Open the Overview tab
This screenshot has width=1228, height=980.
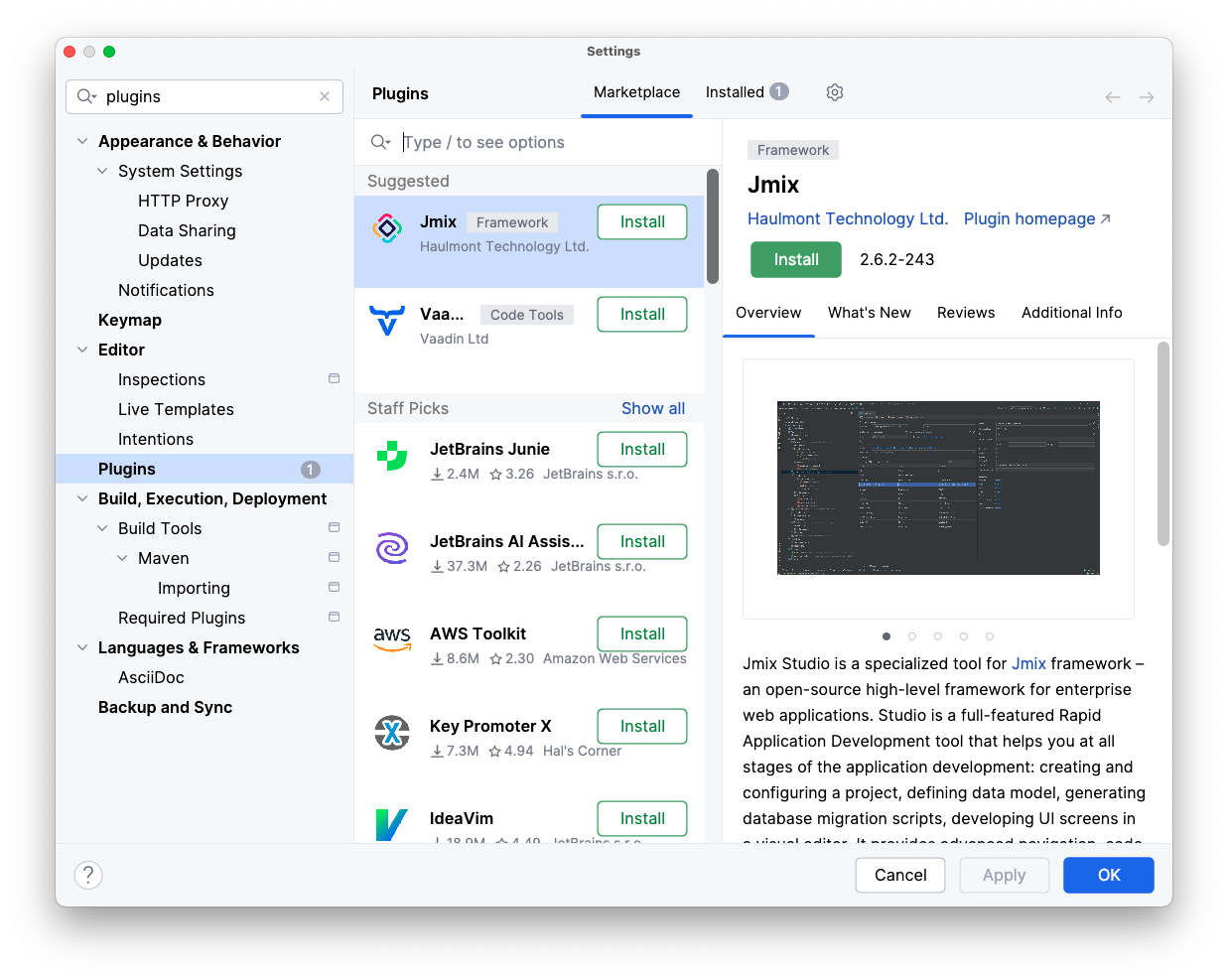[x=768, y=313]
